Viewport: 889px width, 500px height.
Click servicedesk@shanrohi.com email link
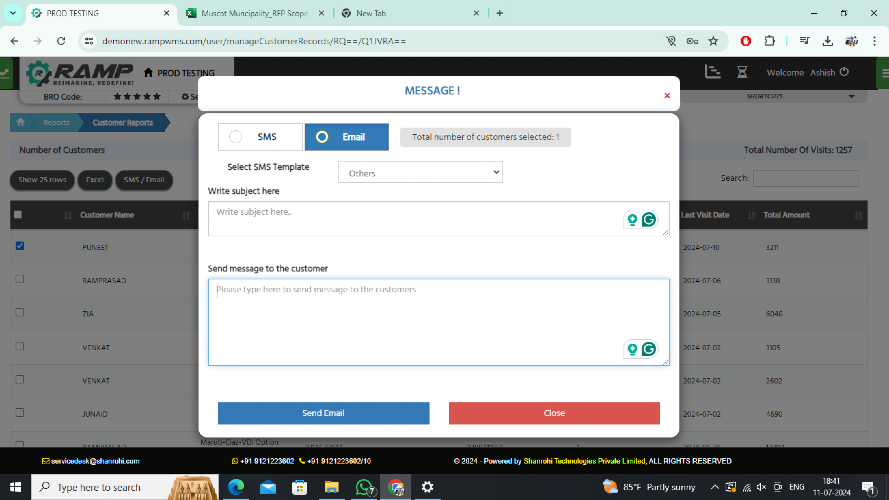[x=91, y=461]
